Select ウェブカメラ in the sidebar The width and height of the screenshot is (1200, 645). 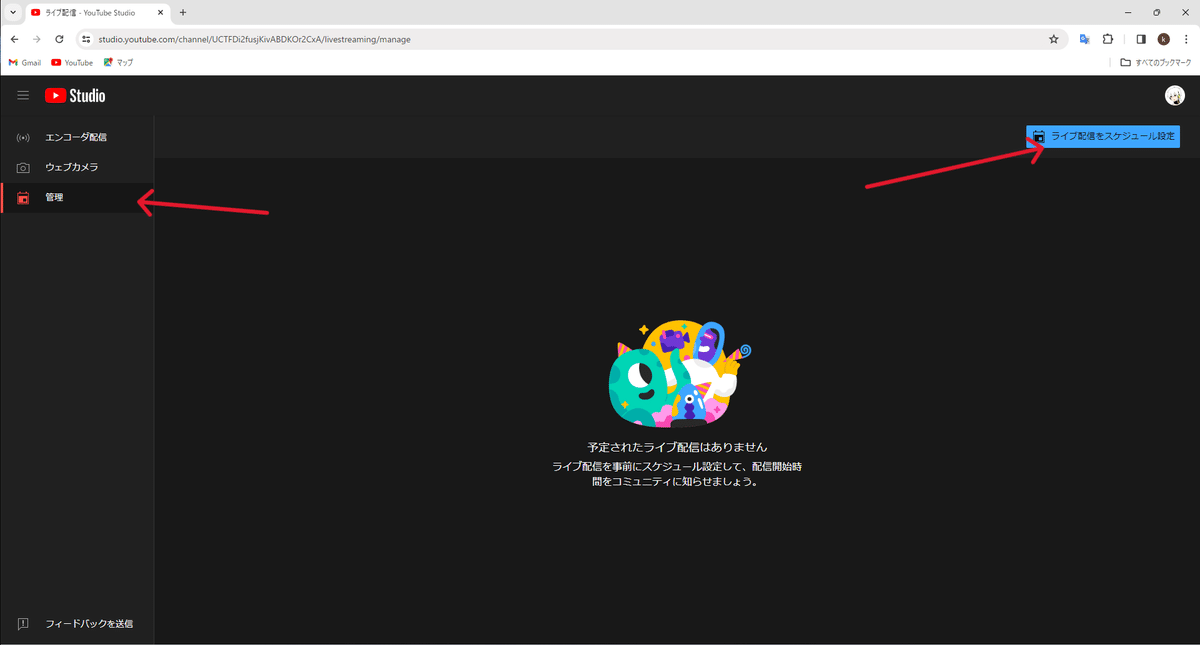click(x=77, y=167)
